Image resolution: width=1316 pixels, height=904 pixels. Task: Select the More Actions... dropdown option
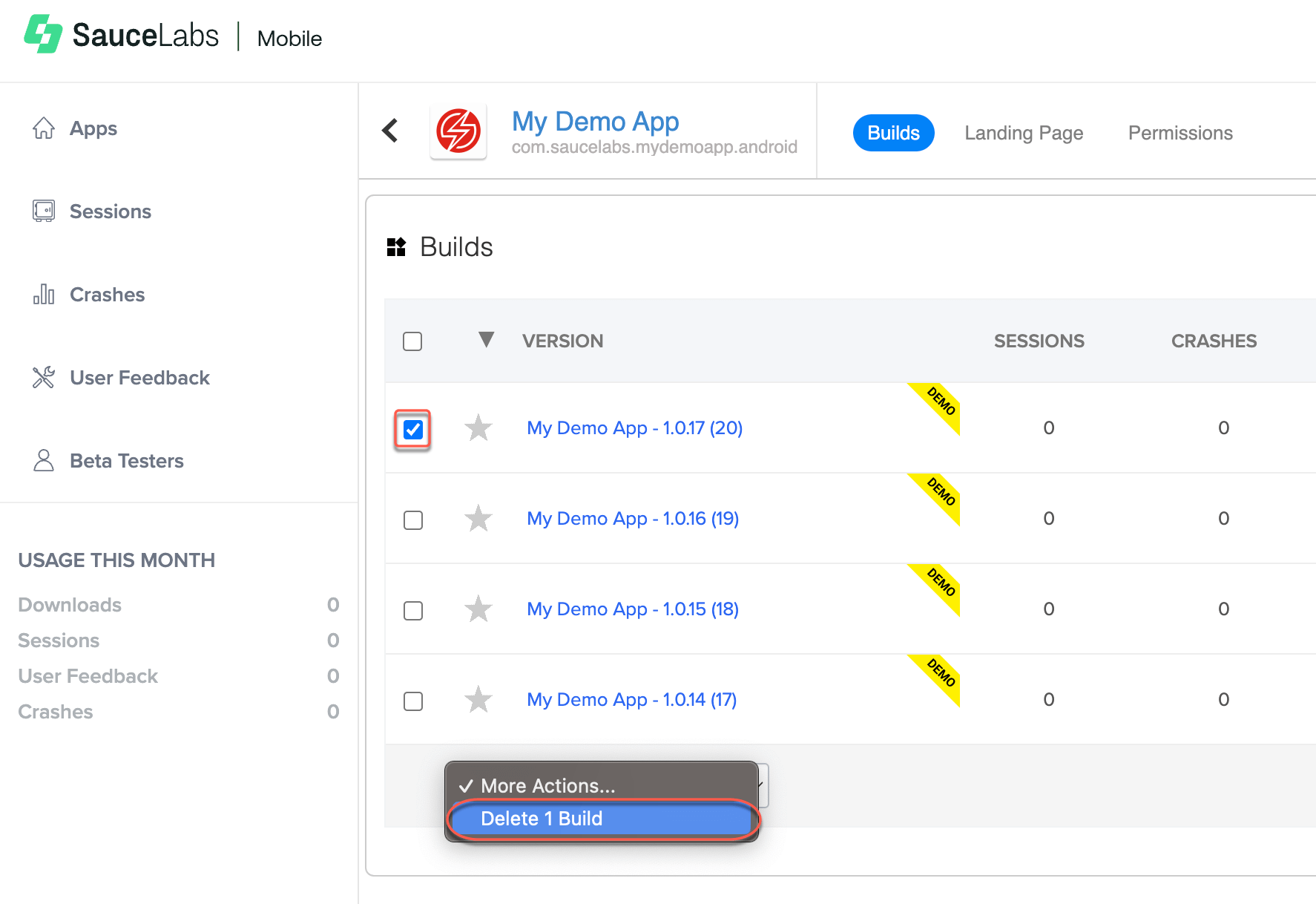pos(547,786)
